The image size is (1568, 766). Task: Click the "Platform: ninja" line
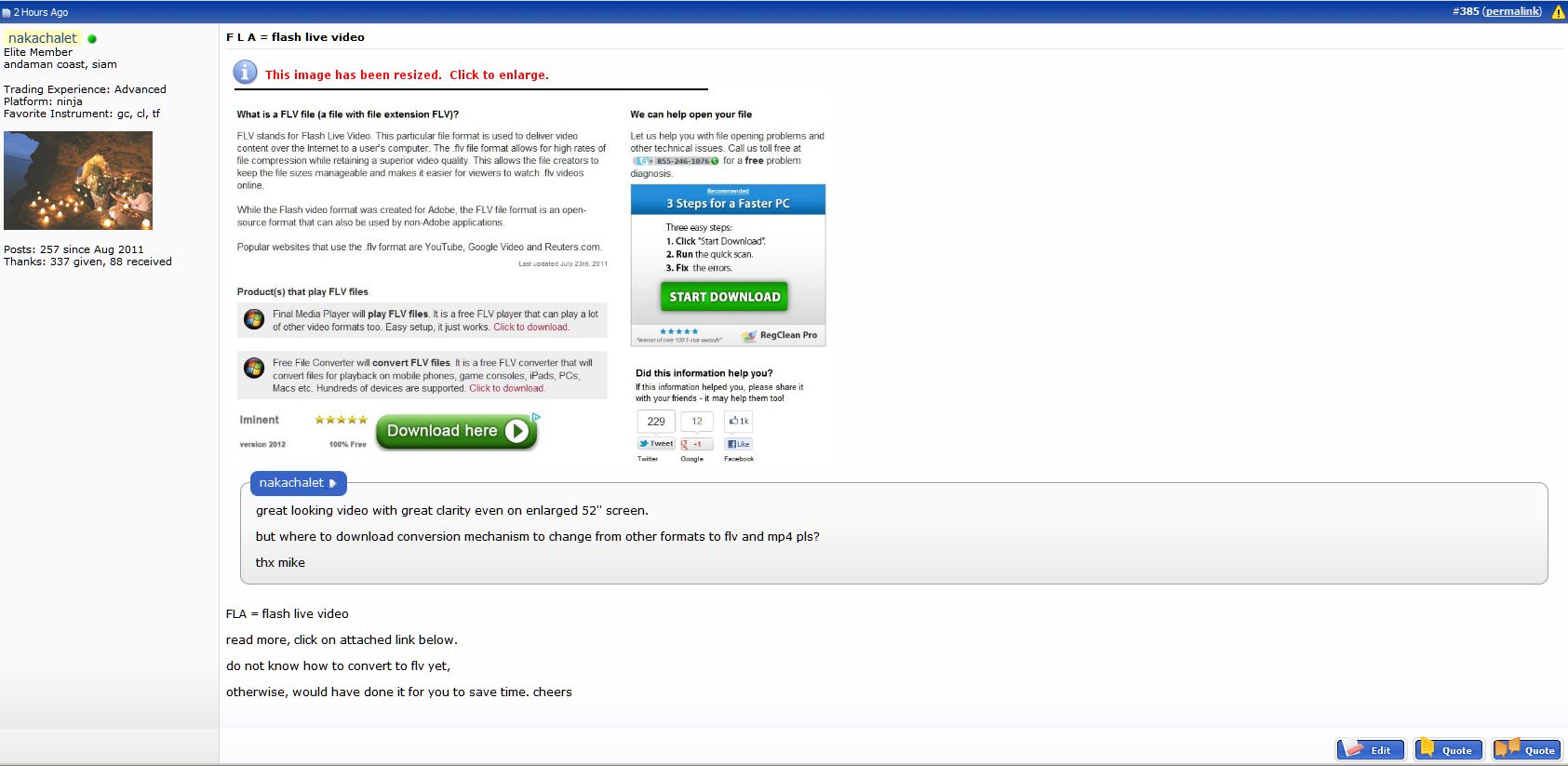(x=43, y=101)
